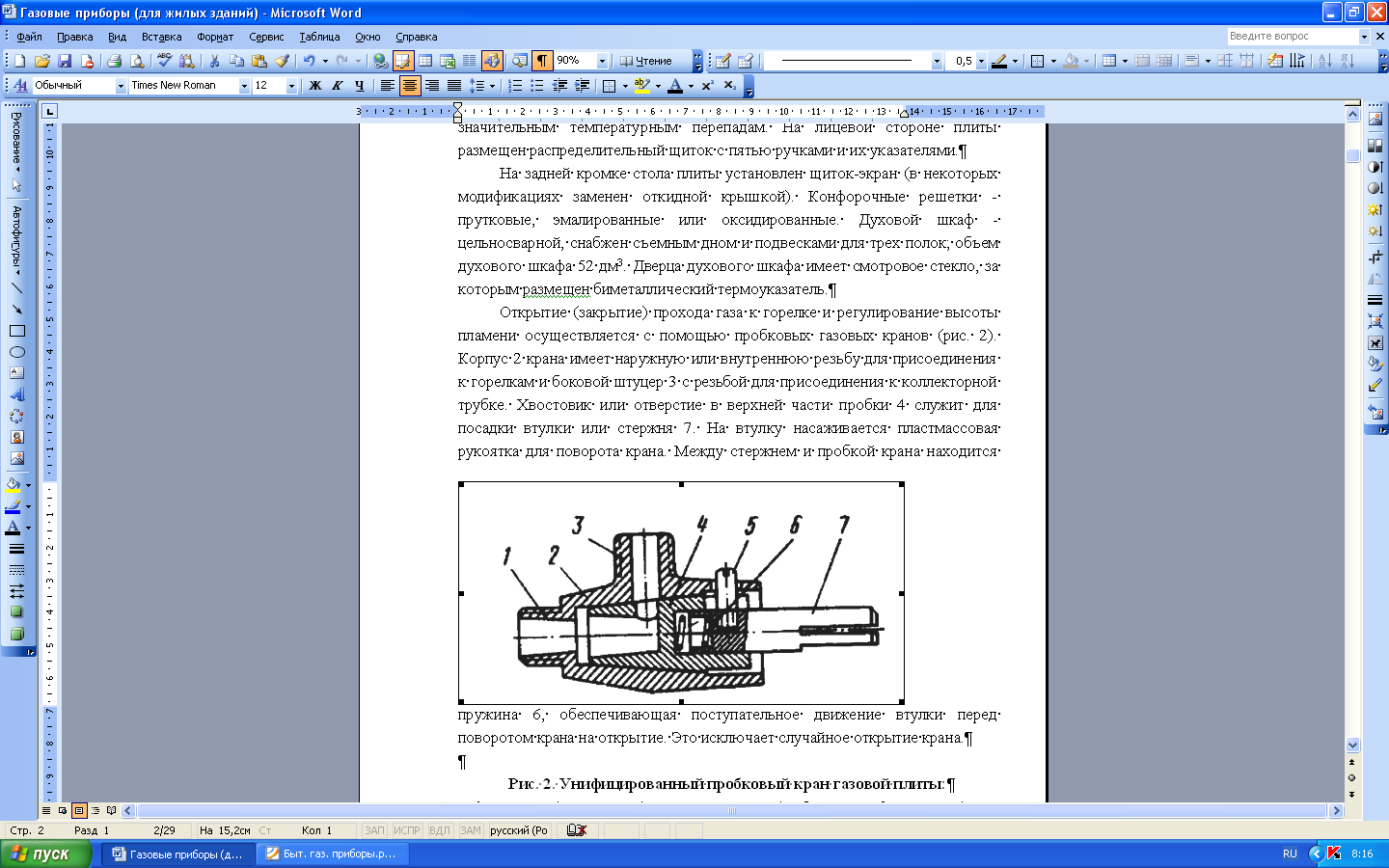This screenshot has width=1389, height=868.
Task: Click the highlight color marker
Action: 641,86
